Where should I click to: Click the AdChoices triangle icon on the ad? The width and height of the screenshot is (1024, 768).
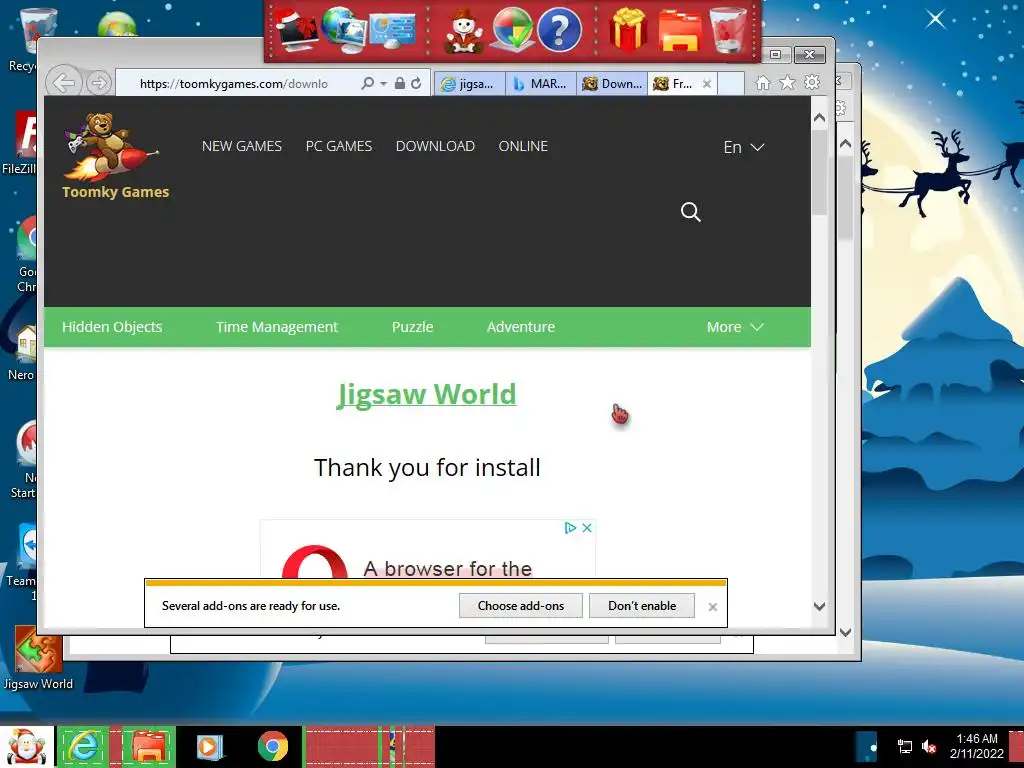coord(570,528)
